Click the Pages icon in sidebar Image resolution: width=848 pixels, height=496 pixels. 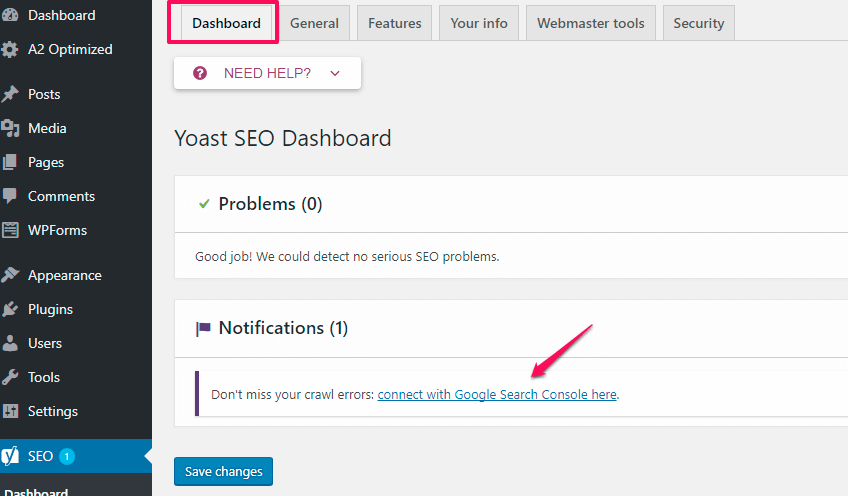click(10, 162)
